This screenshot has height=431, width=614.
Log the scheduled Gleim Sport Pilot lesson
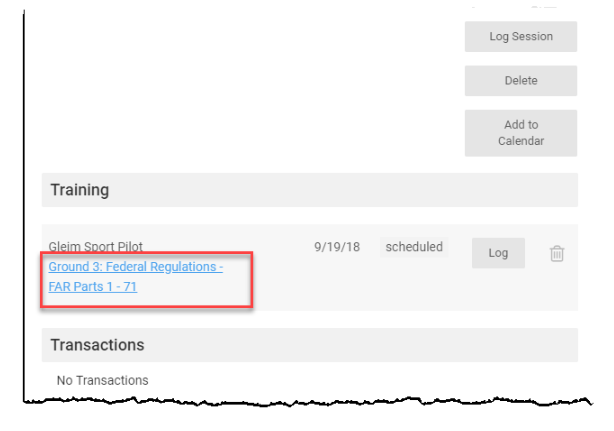point(498,253)
